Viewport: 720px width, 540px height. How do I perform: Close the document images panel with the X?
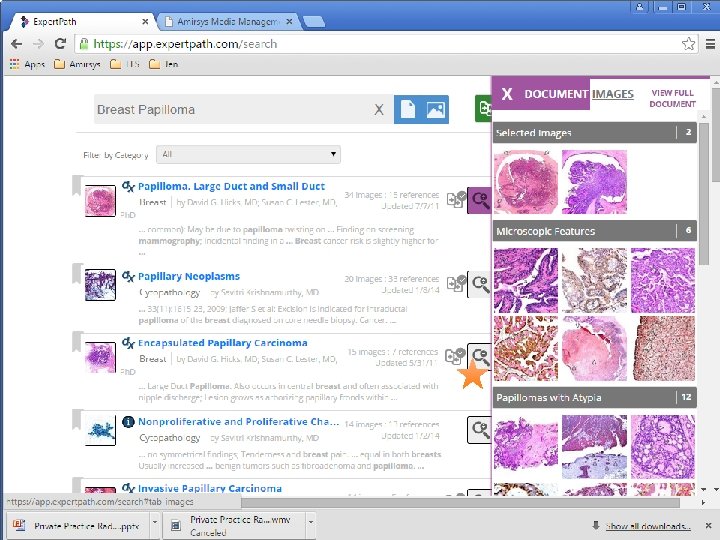point(507,94)
